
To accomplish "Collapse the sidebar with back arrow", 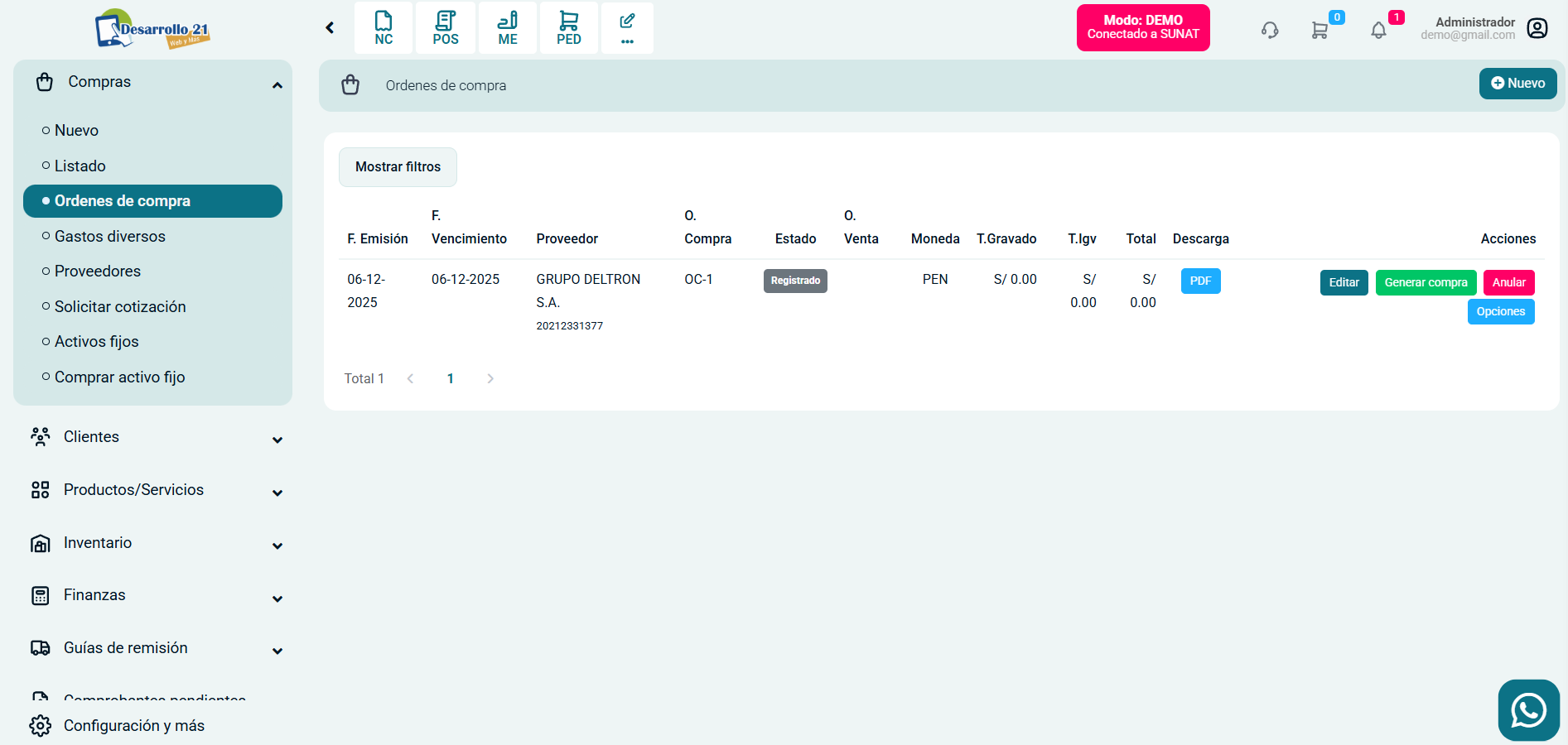I will click(330, 28).
